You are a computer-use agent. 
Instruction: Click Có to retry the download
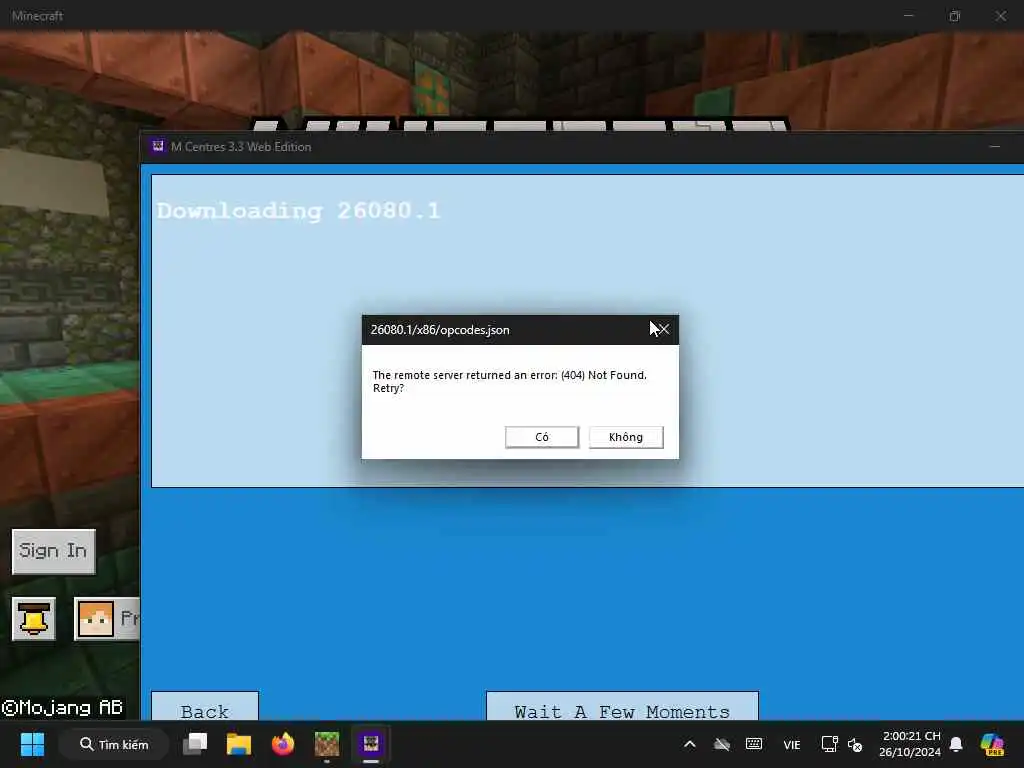pyautogui.click(x=541, y=437)
